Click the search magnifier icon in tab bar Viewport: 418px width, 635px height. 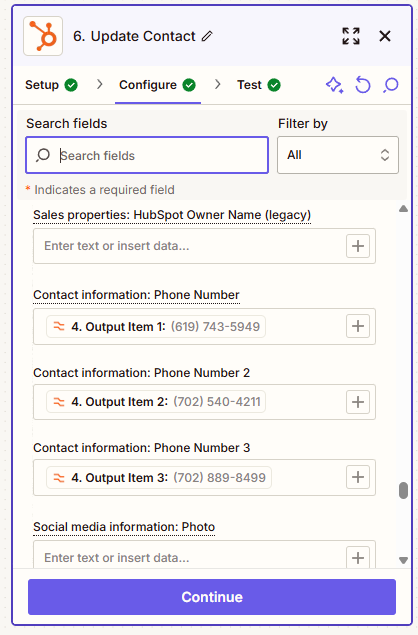(391, 85)
